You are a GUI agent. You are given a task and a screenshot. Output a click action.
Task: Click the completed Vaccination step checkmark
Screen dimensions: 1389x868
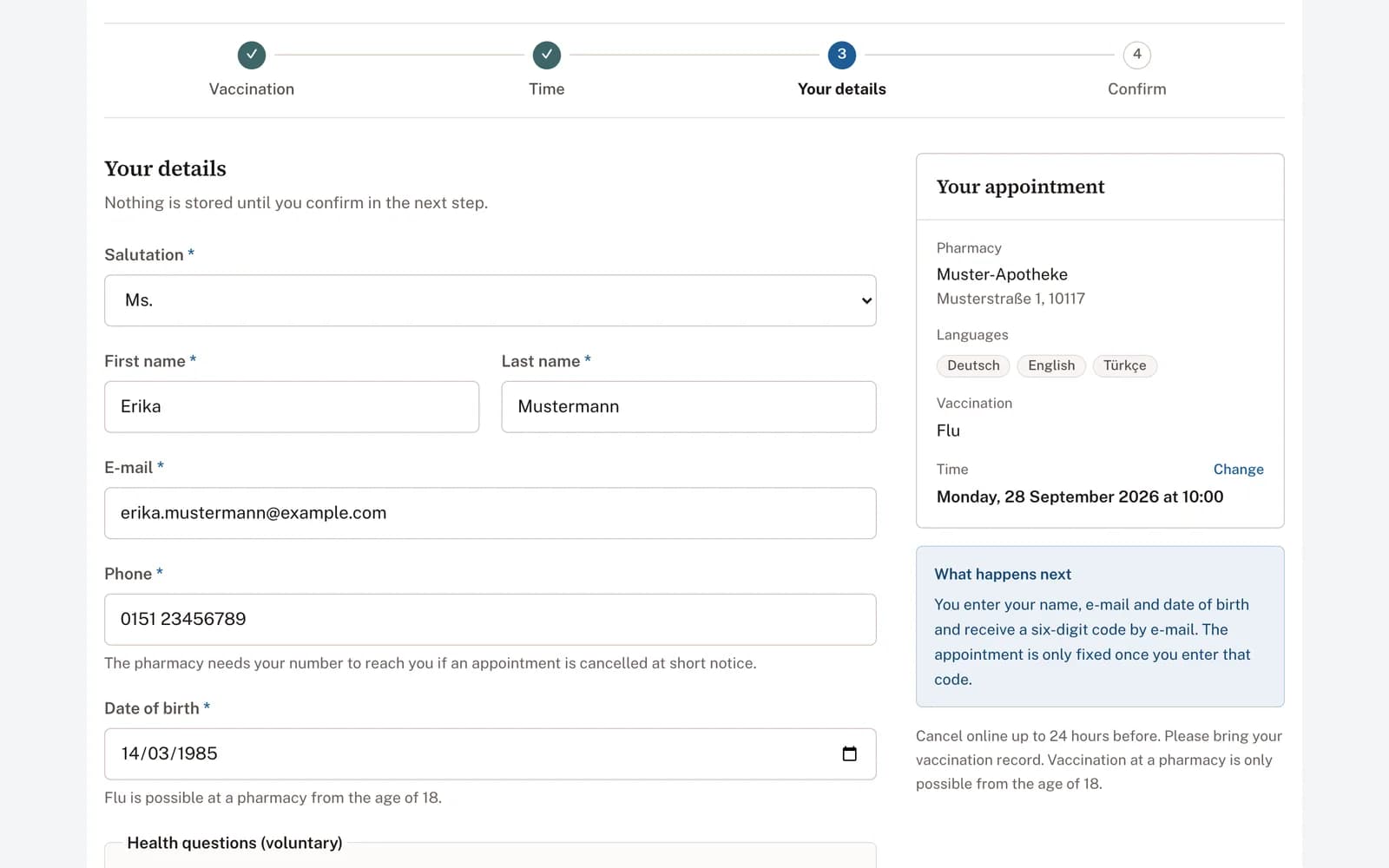(252, 55)
